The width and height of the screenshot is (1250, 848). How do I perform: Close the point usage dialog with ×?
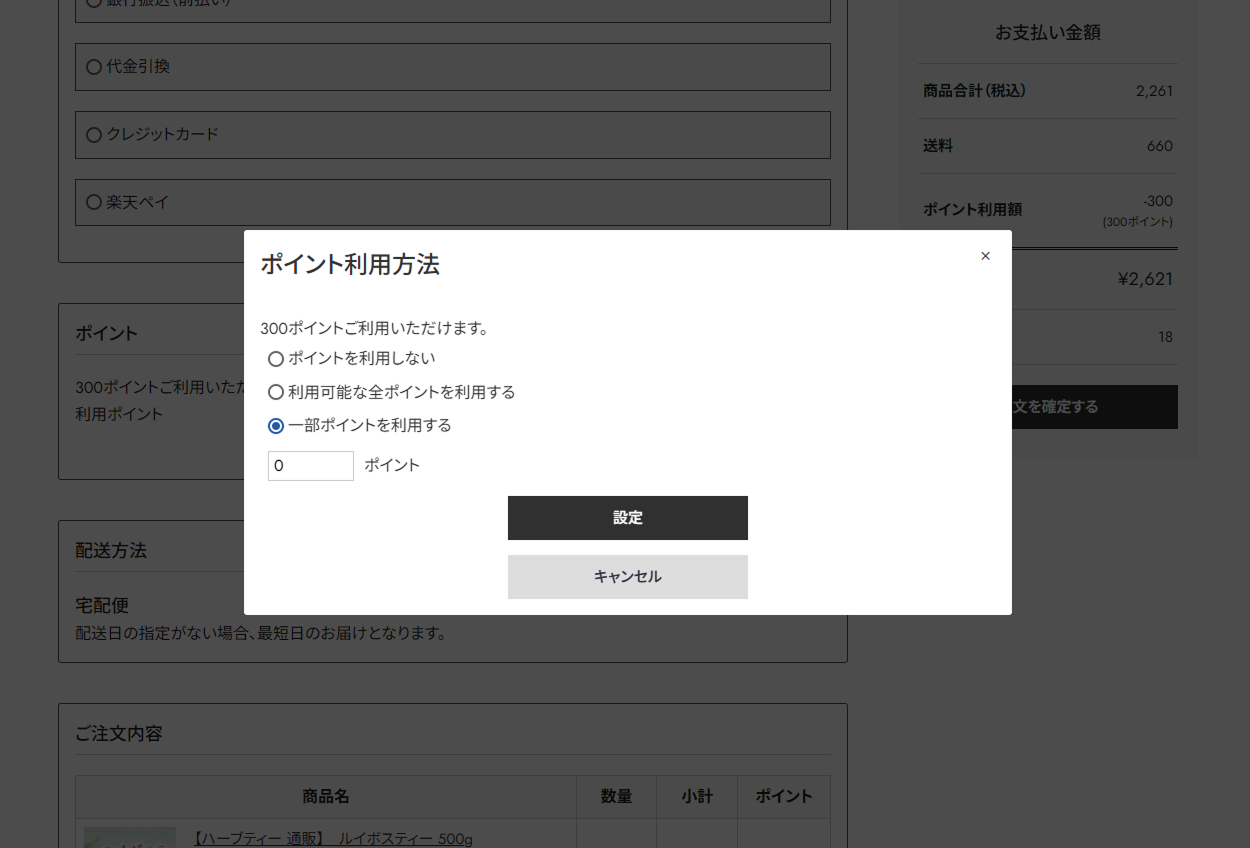click(x=985, y=256)
